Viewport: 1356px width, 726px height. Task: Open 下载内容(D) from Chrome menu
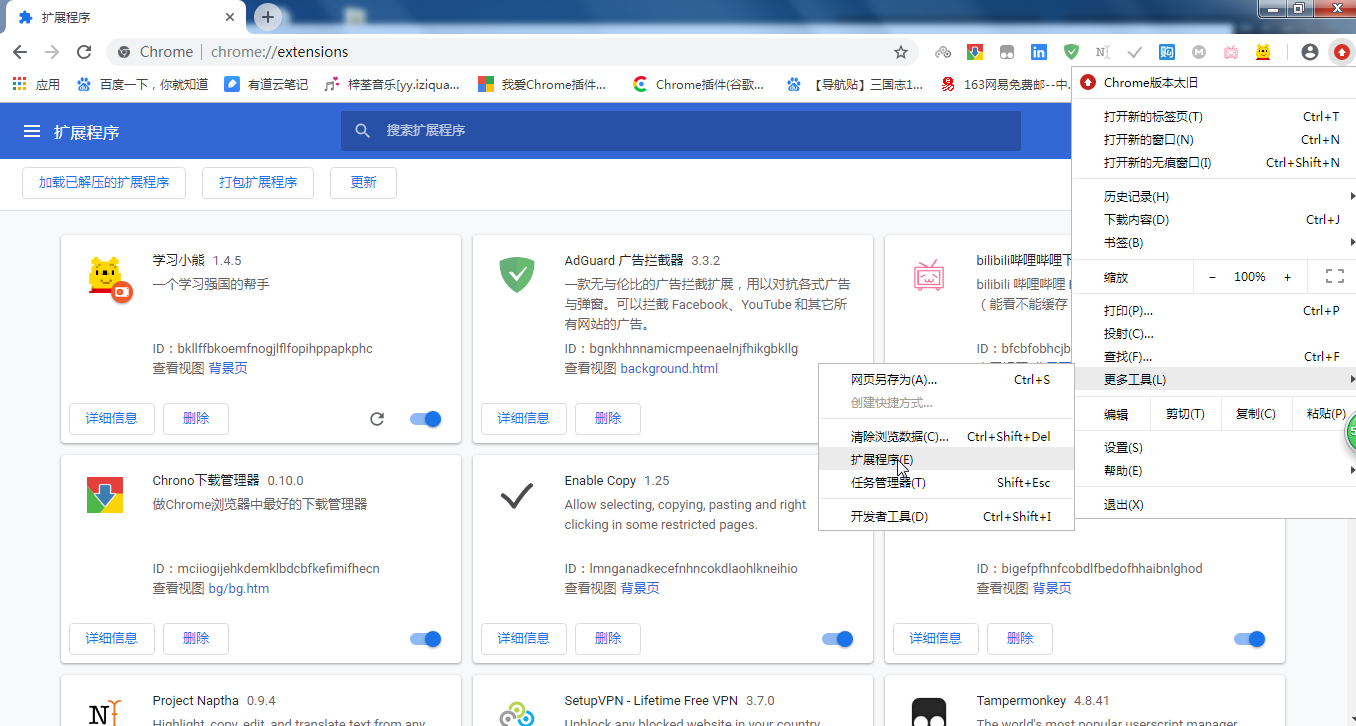(1213, 219)
